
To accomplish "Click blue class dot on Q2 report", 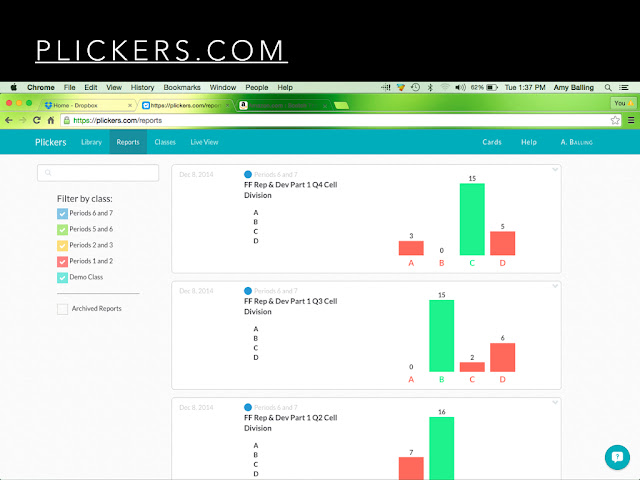I will (248, 407).
